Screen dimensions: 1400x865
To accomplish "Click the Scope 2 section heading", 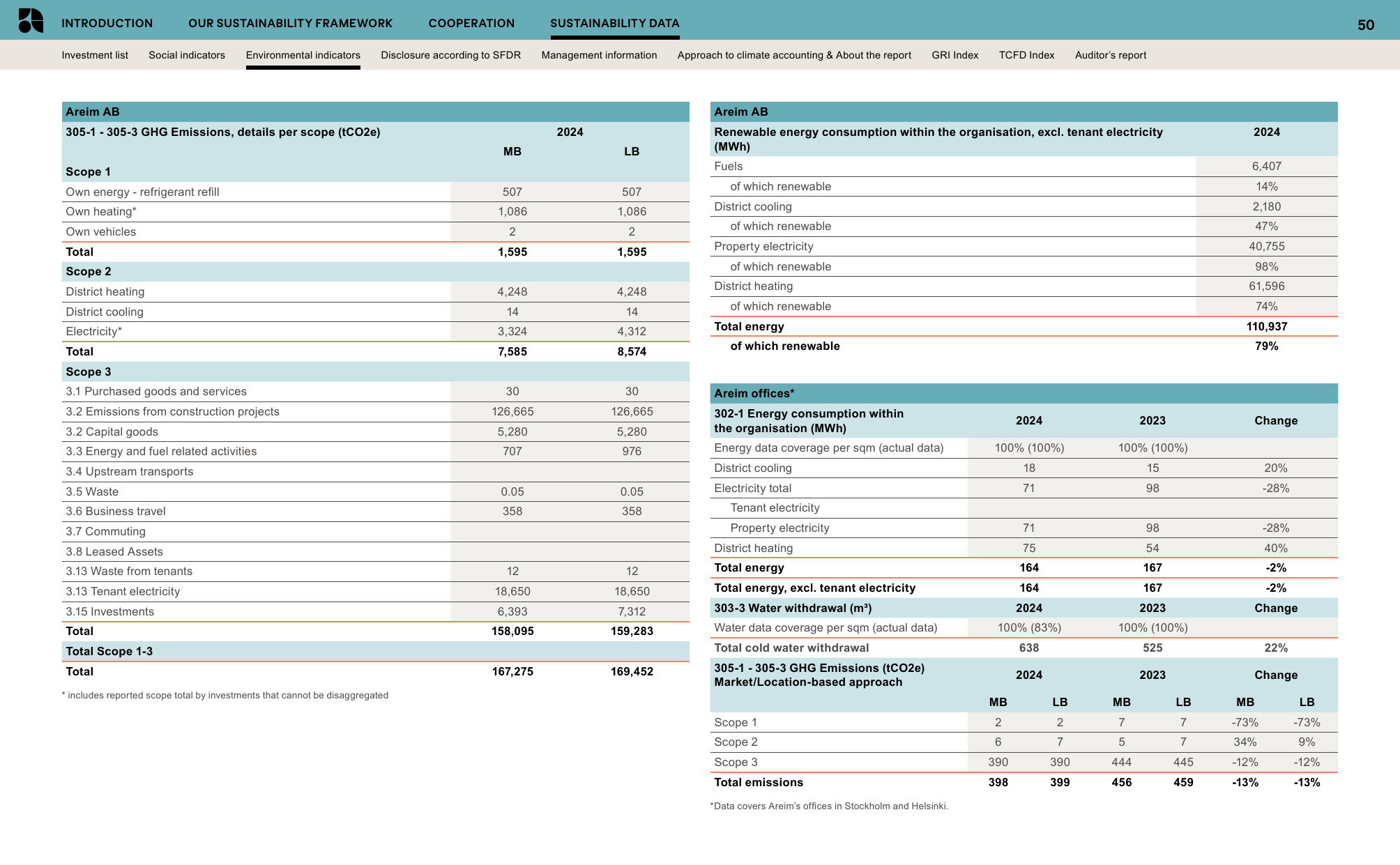I will pos(89,271).
